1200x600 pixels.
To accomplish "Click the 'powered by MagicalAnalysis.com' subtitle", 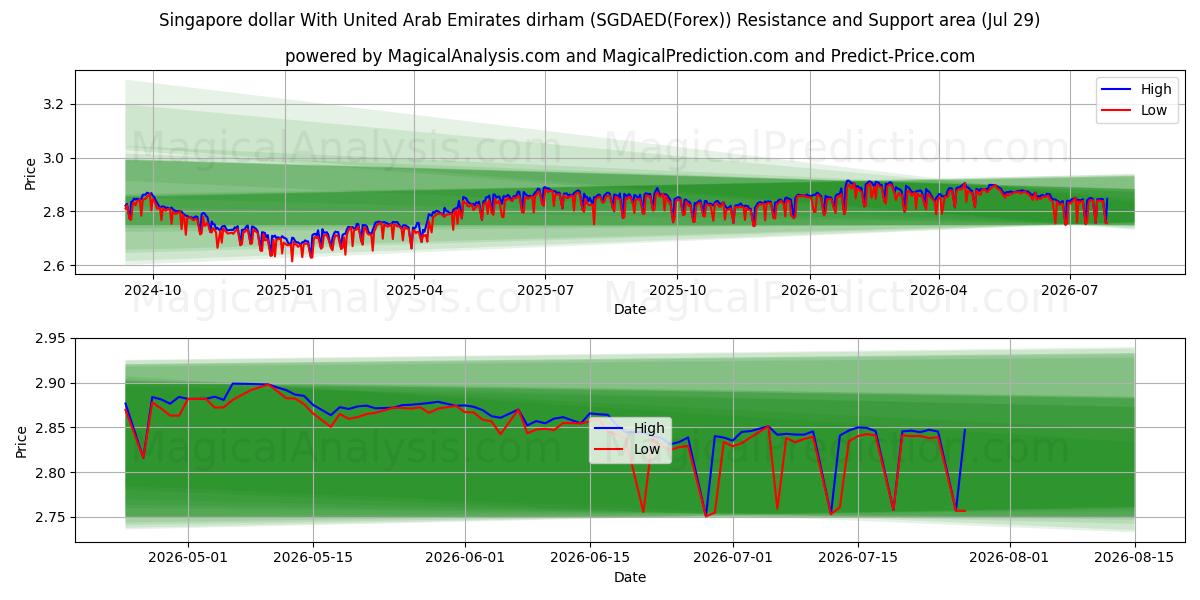I will click(x=630, y=56).
